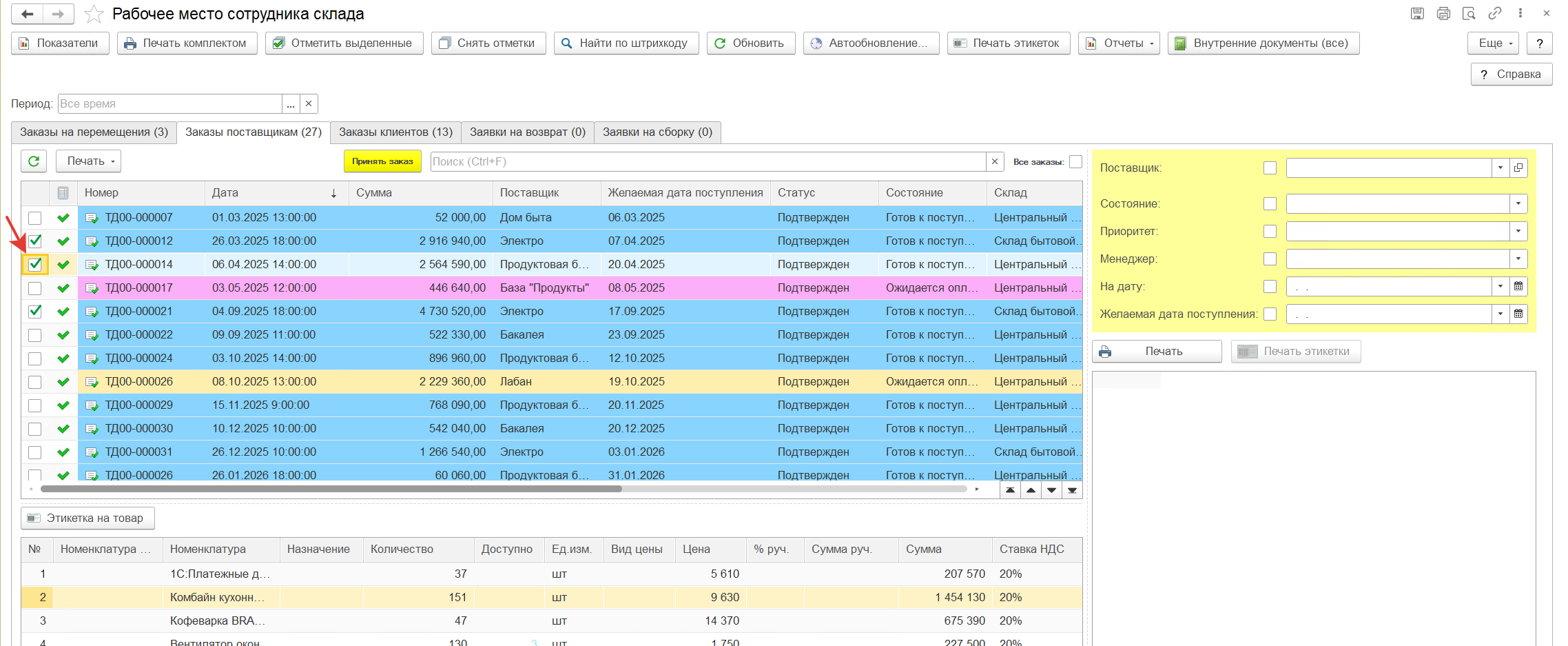Image resolution: width=1568 pixels, height=646 pixels.
Task: Check the box for order ТД00-000017
Action: click(x=35, y=288)
